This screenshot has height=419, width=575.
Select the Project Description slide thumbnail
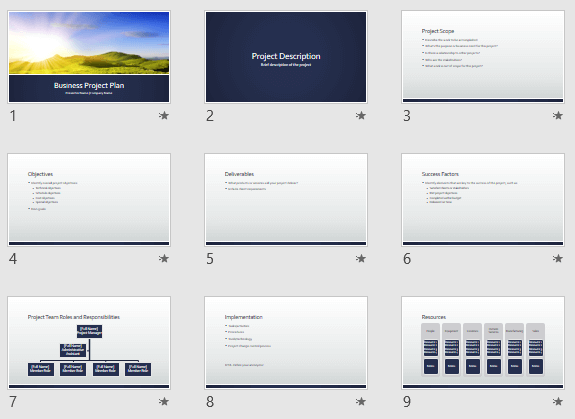coord(286,57)
